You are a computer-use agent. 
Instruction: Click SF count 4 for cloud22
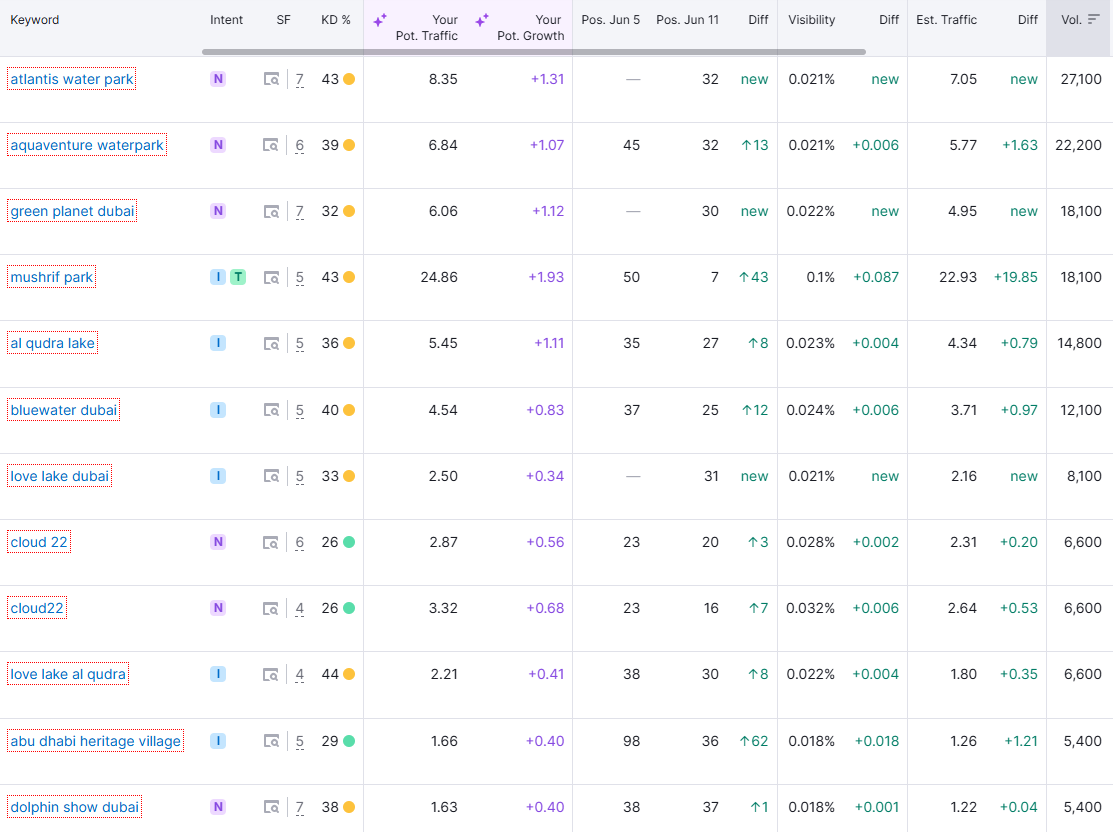pyautogui.click(x=300, y=608)
